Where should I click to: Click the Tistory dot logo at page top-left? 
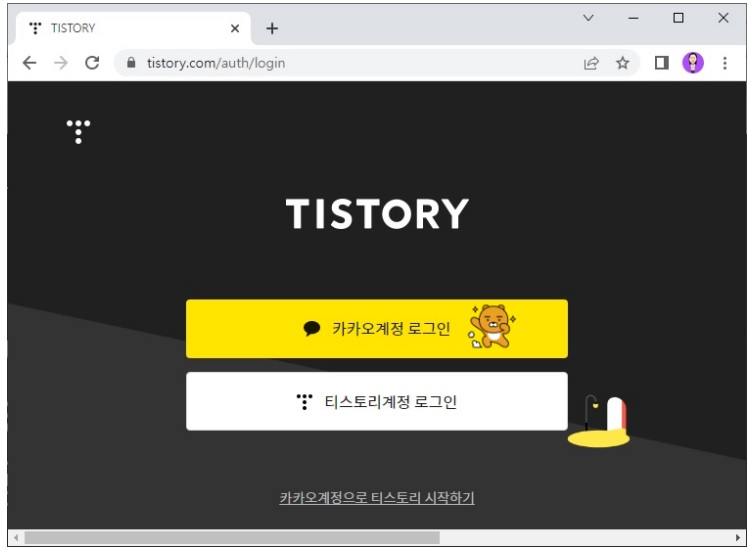click(78, 132)
